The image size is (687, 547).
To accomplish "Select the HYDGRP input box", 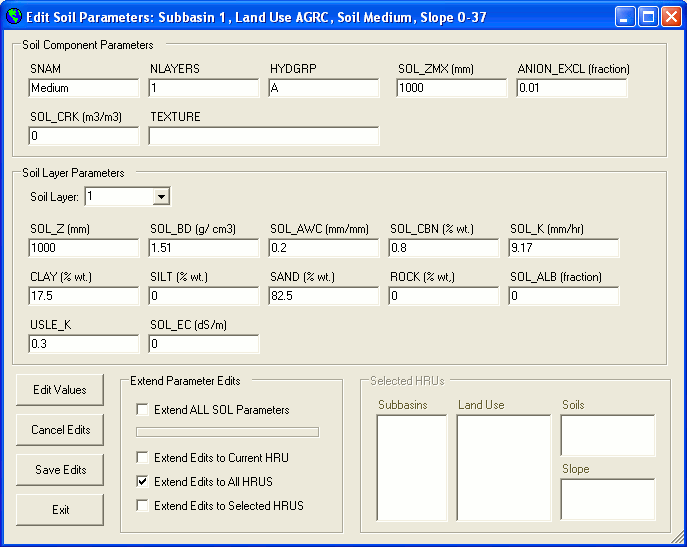I will [324, 88].
